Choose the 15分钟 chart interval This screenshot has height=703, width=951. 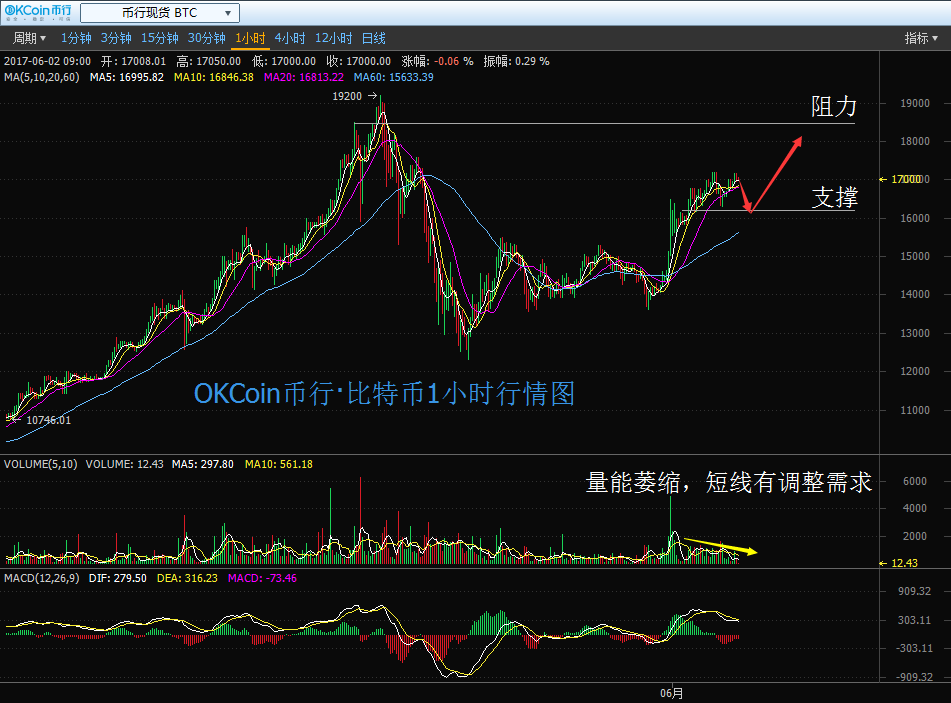point(159,38)
